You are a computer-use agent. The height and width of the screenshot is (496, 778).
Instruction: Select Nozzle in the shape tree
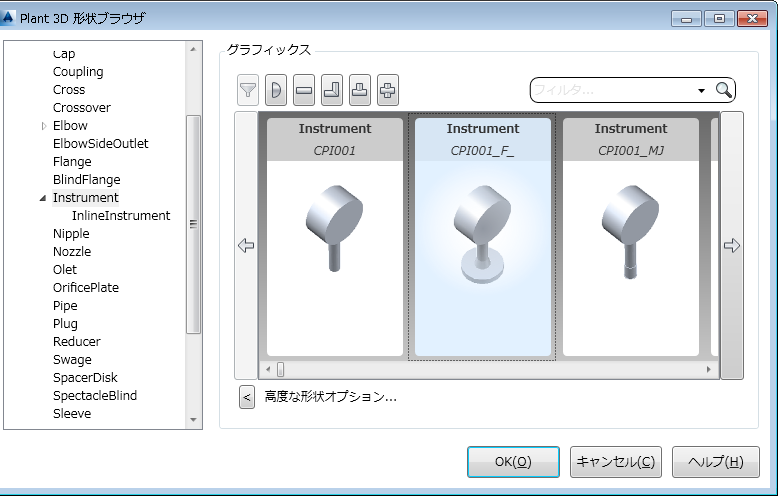click(x=72, y=251)
